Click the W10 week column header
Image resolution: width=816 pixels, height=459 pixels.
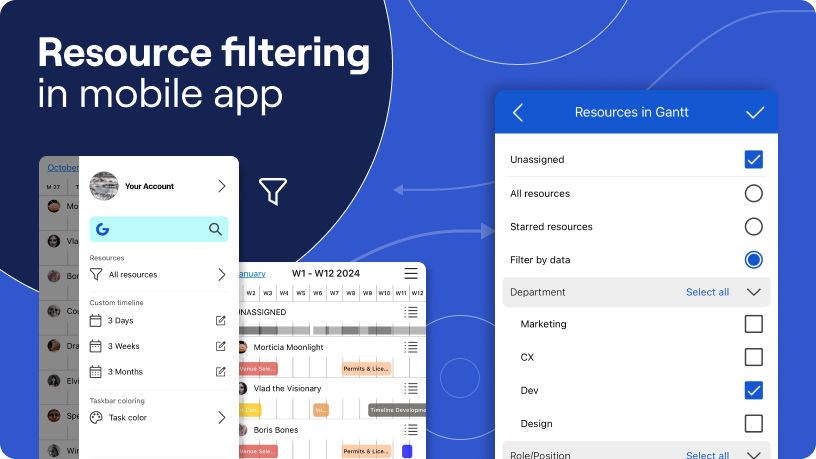(384, 293)
